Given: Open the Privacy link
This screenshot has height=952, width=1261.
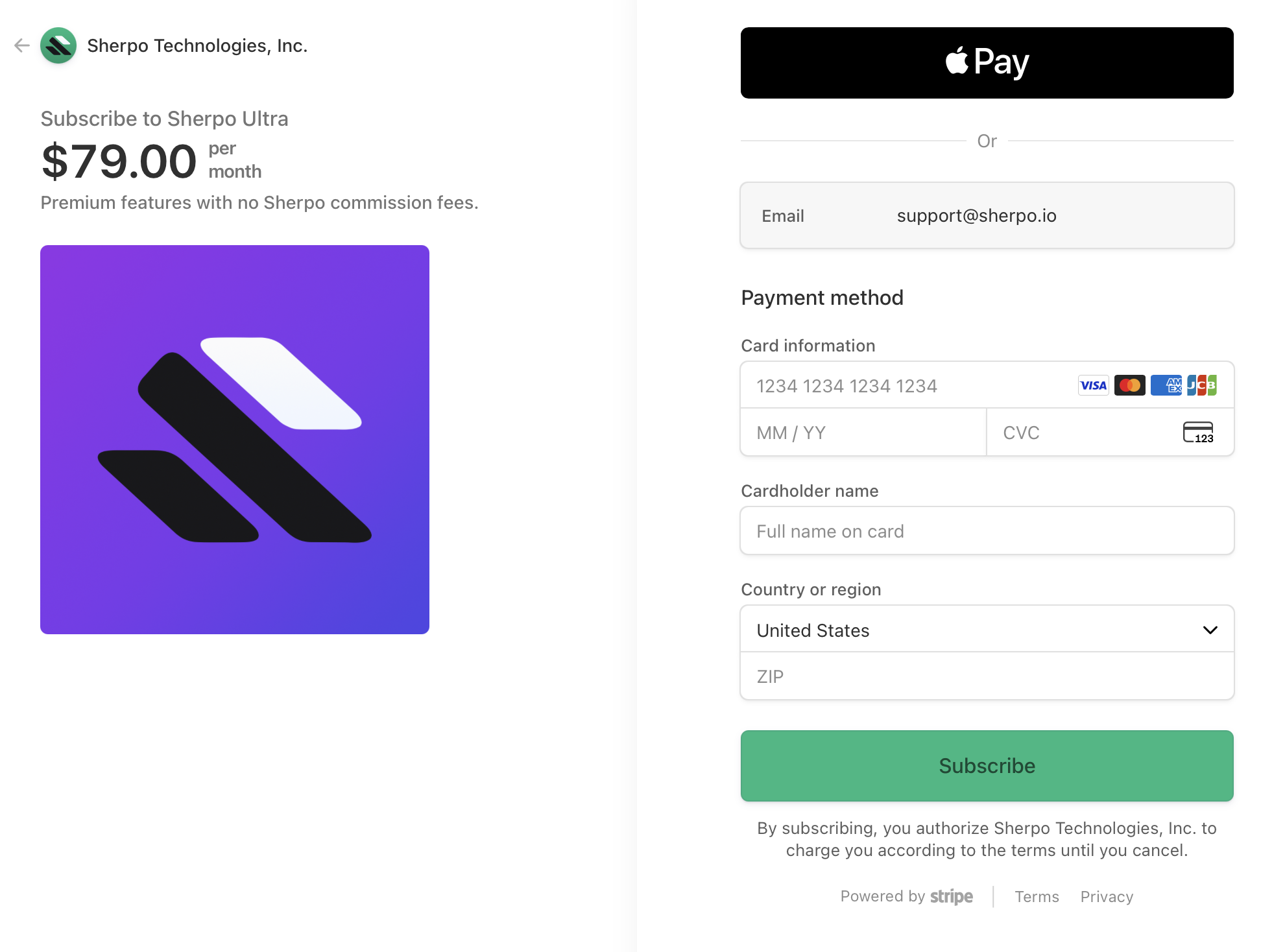Looking at the screenshot, I should [1107, 896].
